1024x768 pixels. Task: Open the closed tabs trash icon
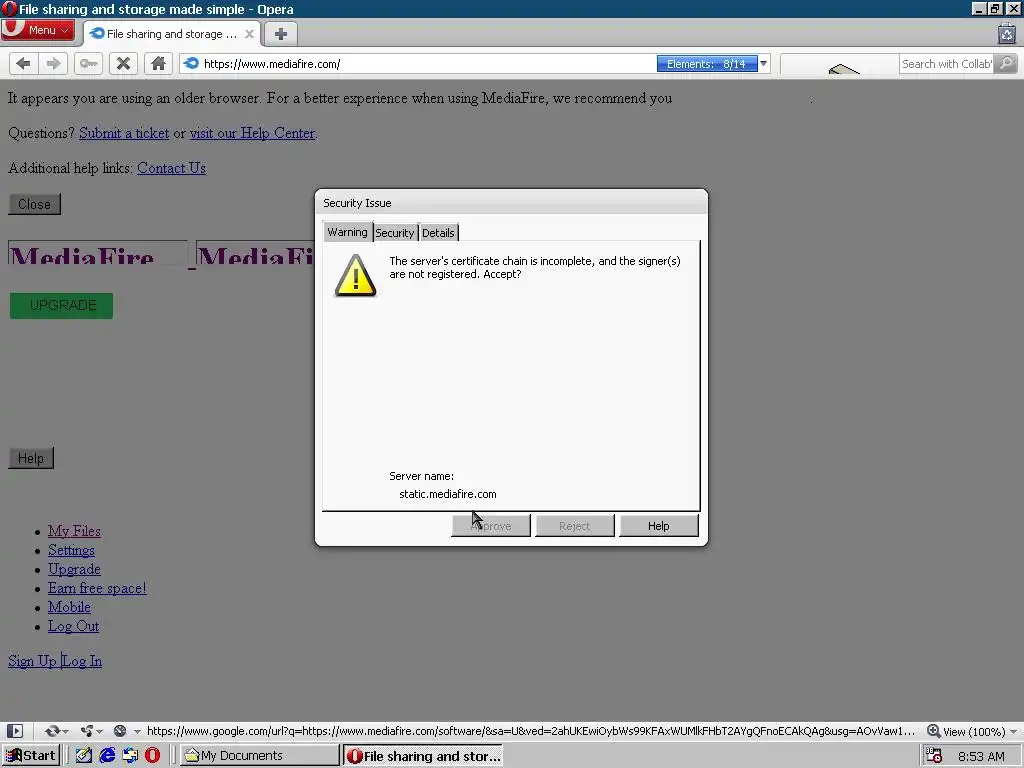pos(1006,33)
